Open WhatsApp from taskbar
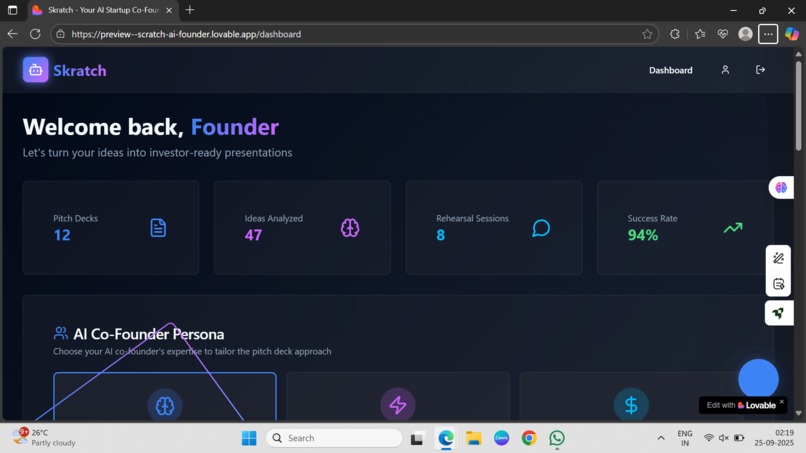806x453 pixels. pyautogui.click(x=557, y=438)
